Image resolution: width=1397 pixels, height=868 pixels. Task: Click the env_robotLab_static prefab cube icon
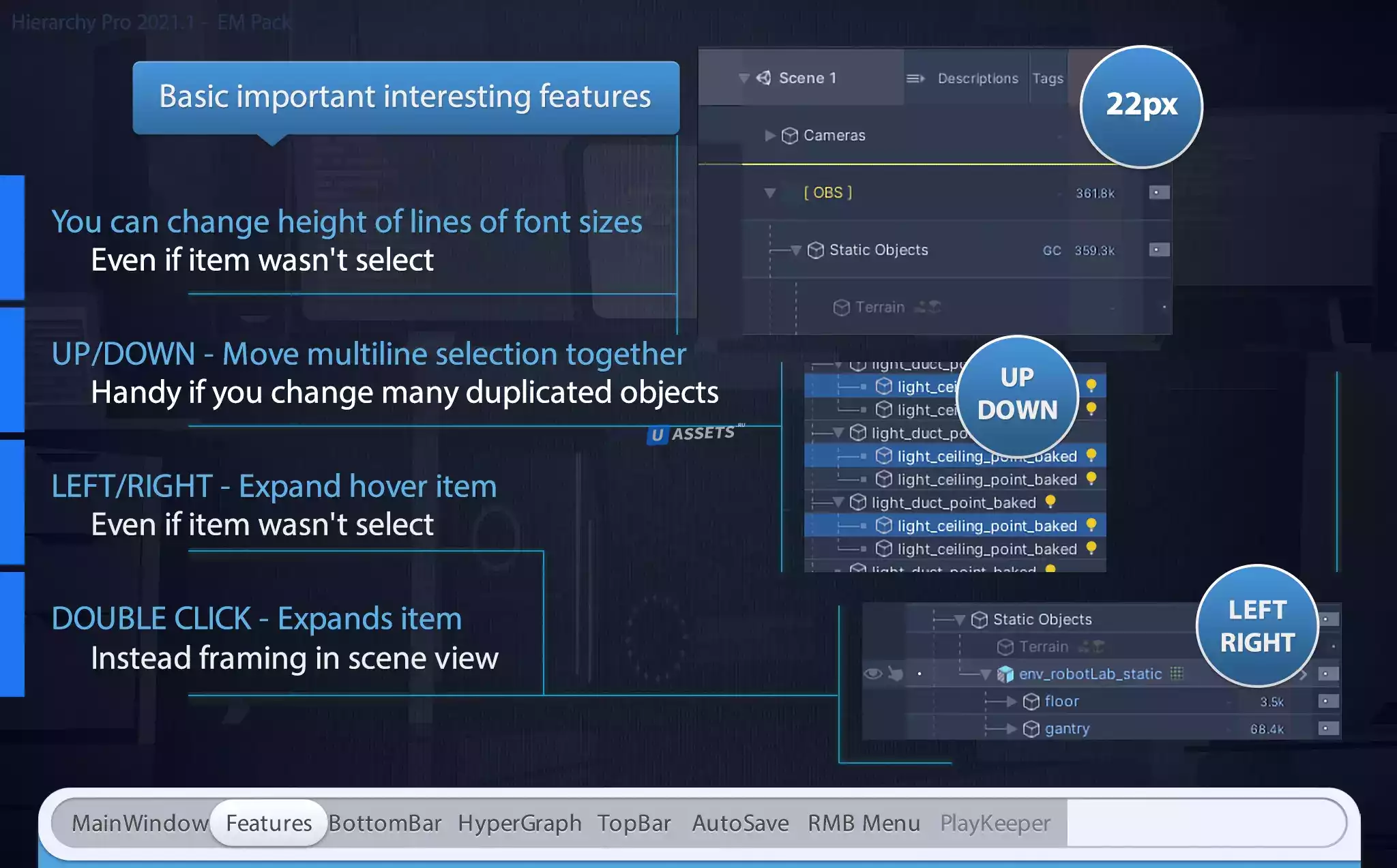(1005, 674)
